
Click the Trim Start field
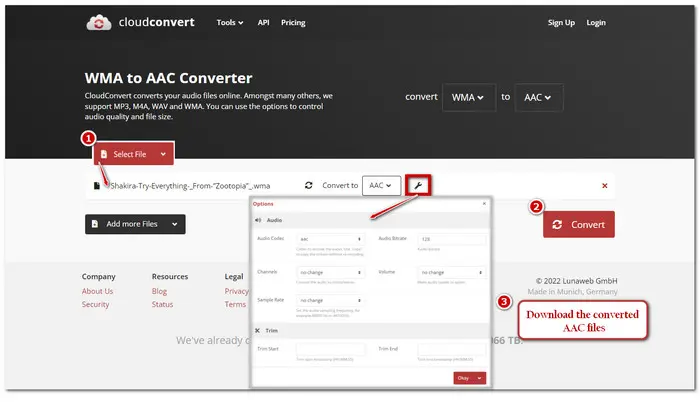click(x=330, y=349)
